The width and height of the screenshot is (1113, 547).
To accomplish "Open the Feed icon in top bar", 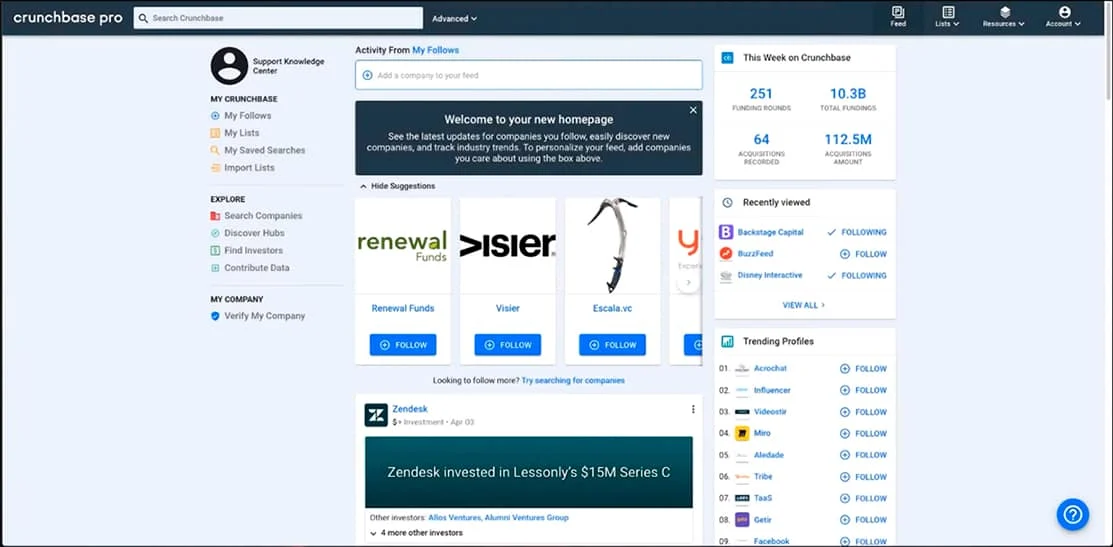I will coord(898,16).
